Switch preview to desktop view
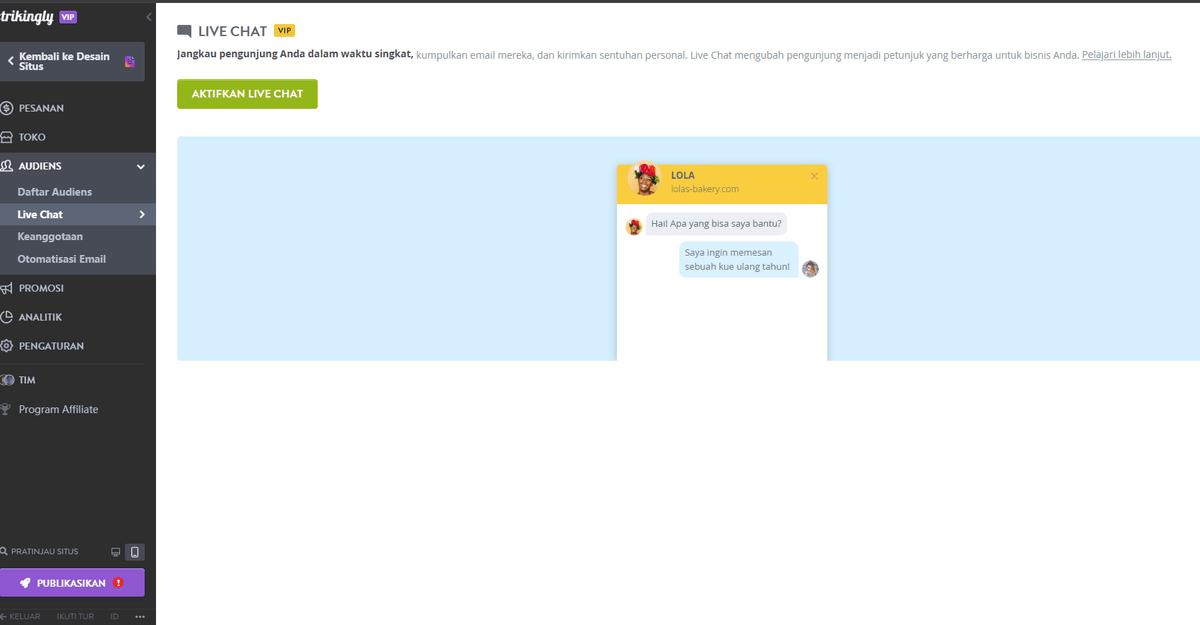This screenshot has height=625, width=1200. pos(115,551)
